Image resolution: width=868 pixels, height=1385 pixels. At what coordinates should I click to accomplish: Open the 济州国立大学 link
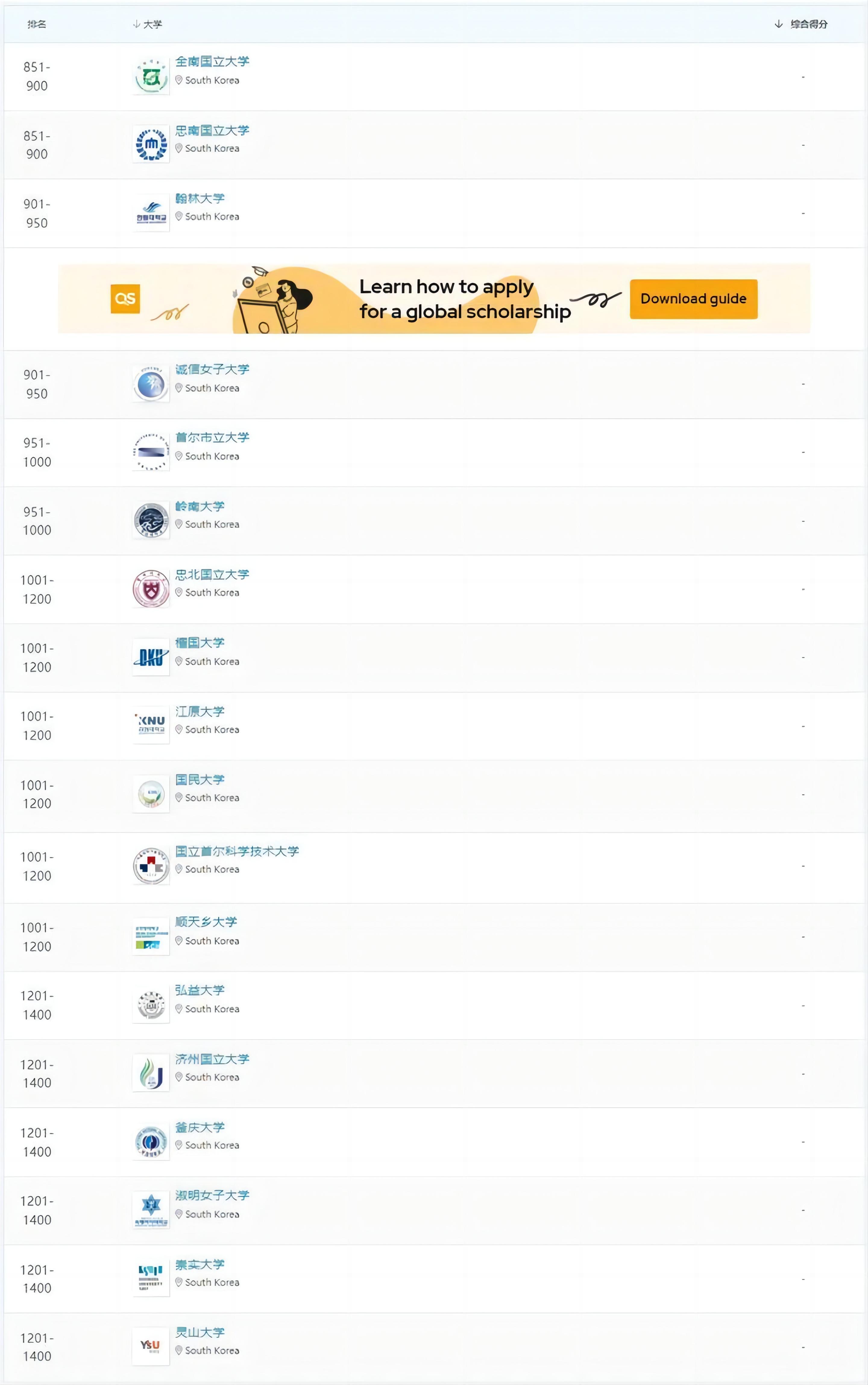(212, 1059)
